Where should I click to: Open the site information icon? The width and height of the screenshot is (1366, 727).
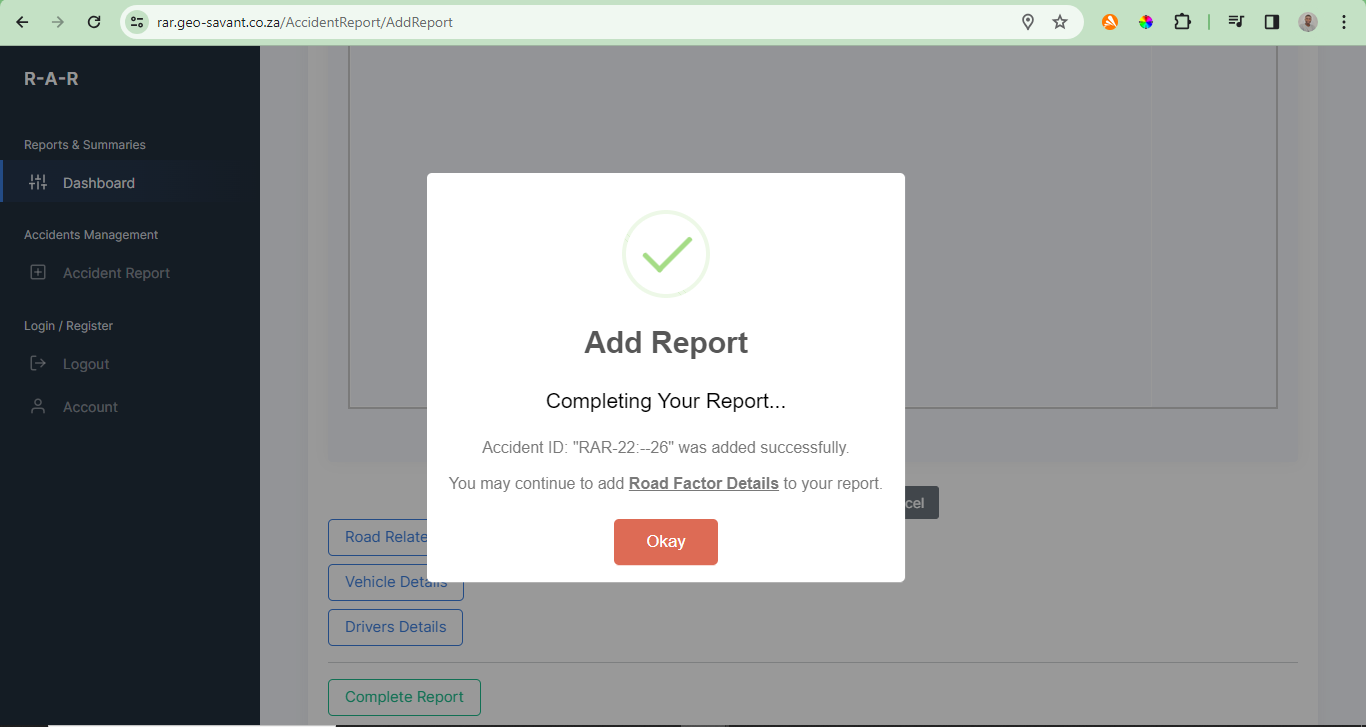(138, 22)
